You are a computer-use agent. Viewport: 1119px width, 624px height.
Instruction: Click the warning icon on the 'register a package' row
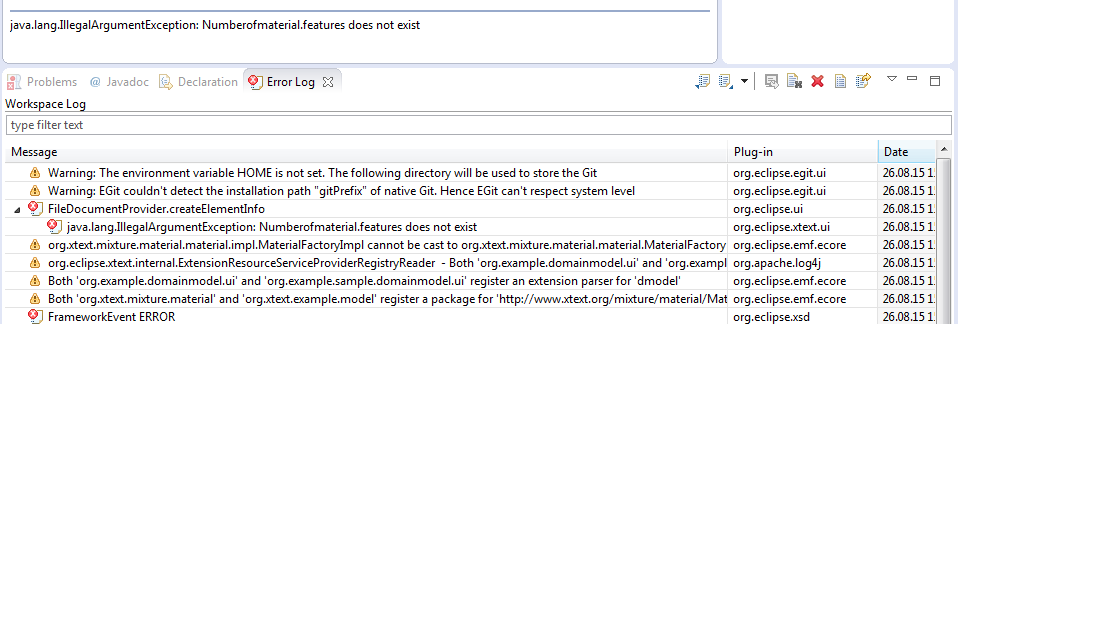(35, 298)
